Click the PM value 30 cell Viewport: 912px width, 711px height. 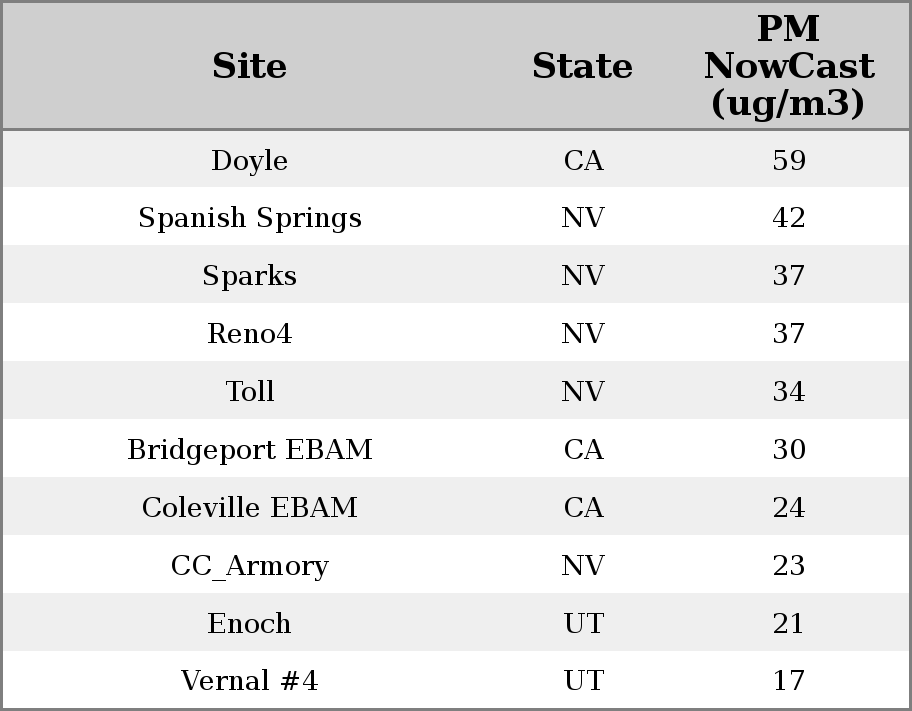coord(789,450)
